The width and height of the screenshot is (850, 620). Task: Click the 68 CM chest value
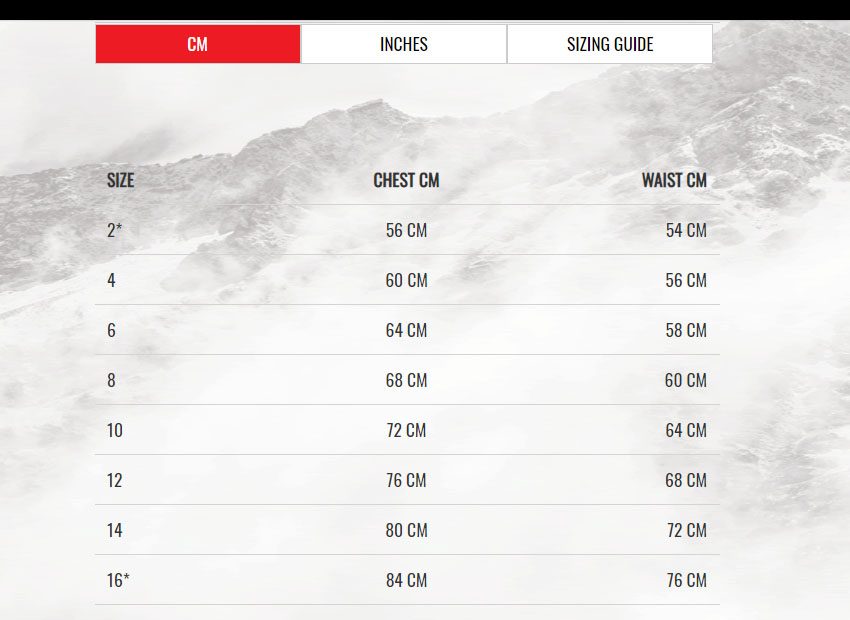[x=407, y=380]
